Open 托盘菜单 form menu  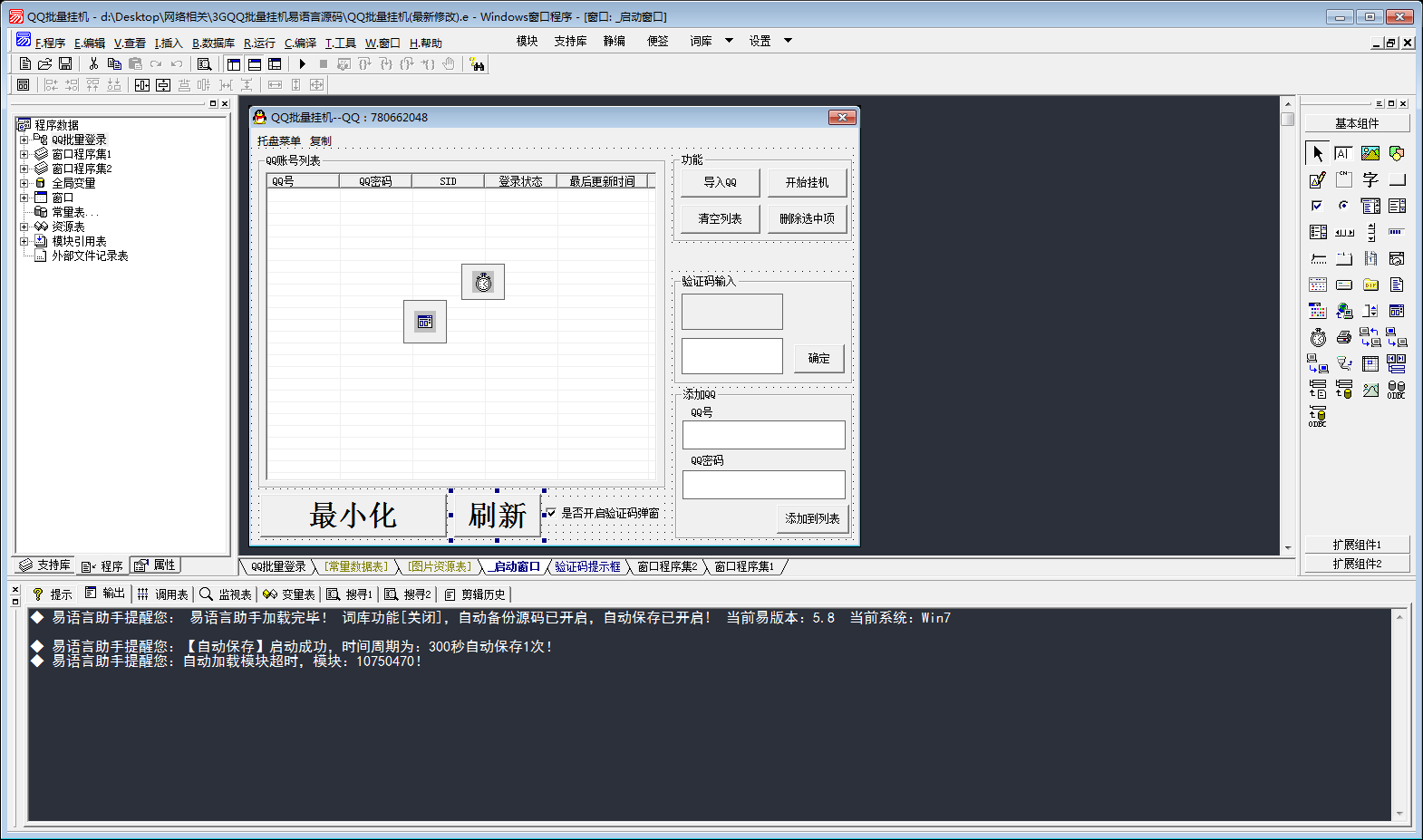[x=278, y=141]
